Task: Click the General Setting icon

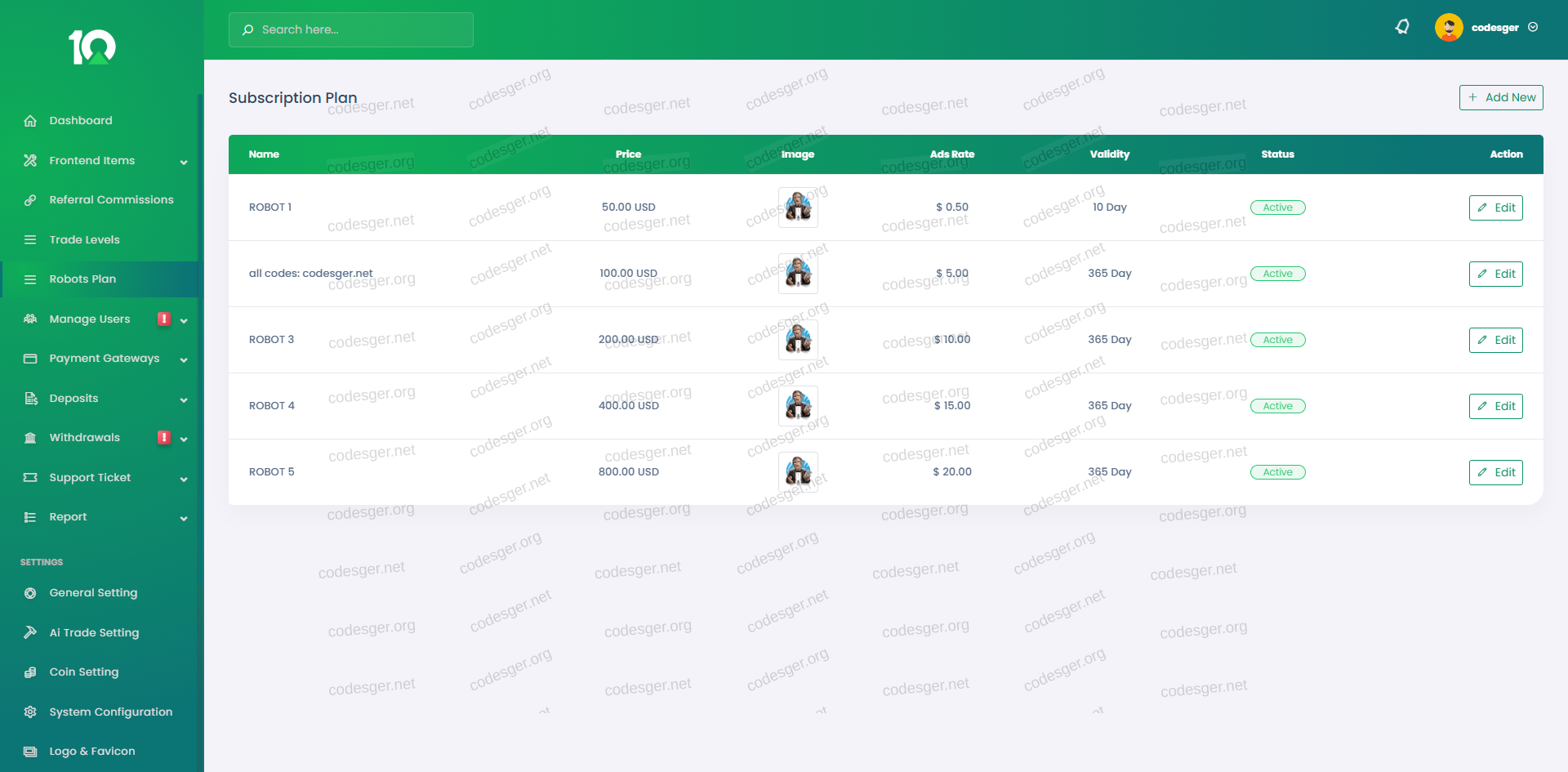Action: pyautogui.click(x=30, y=593)
